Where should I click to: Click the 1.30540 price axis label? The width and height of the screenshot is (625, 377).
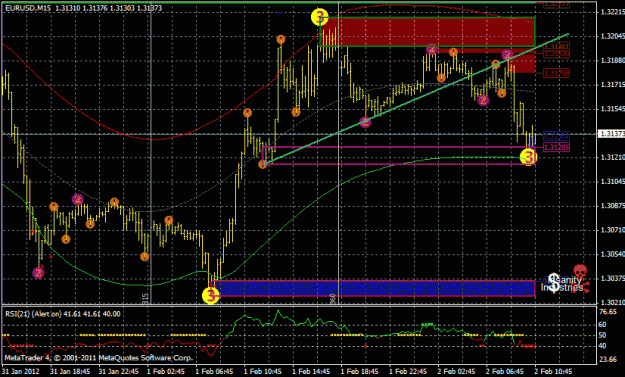pos(613,254)
